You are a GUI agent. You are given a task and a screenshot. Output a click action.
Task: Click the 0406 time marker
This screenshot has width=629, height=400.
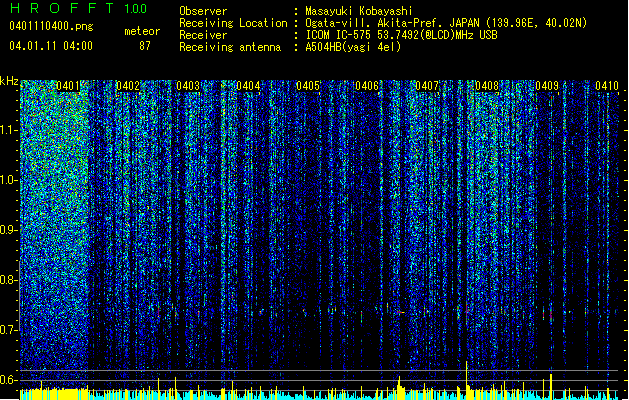367,86
